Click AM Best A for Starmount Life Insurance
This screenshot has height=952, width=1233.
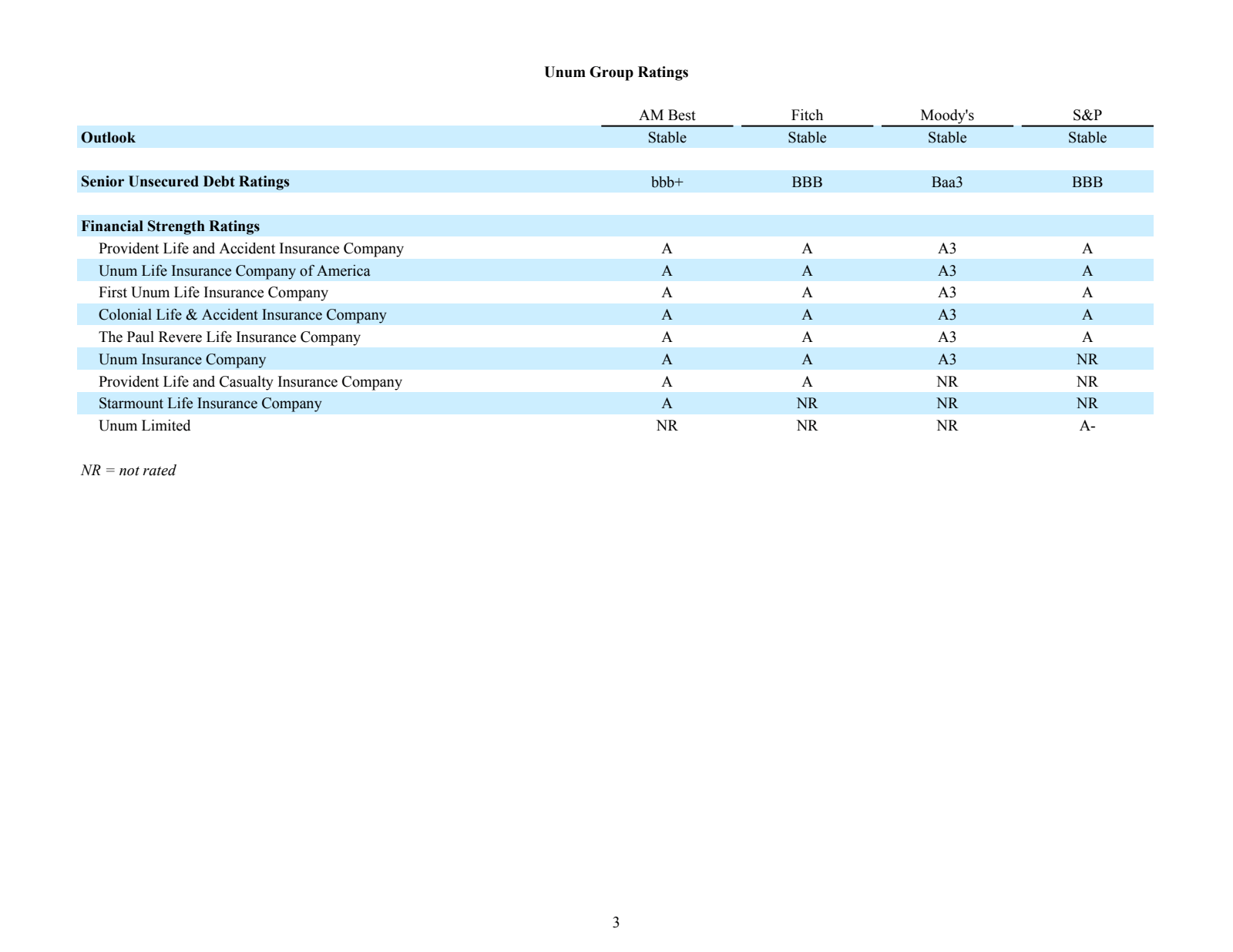tap(667, 403)
